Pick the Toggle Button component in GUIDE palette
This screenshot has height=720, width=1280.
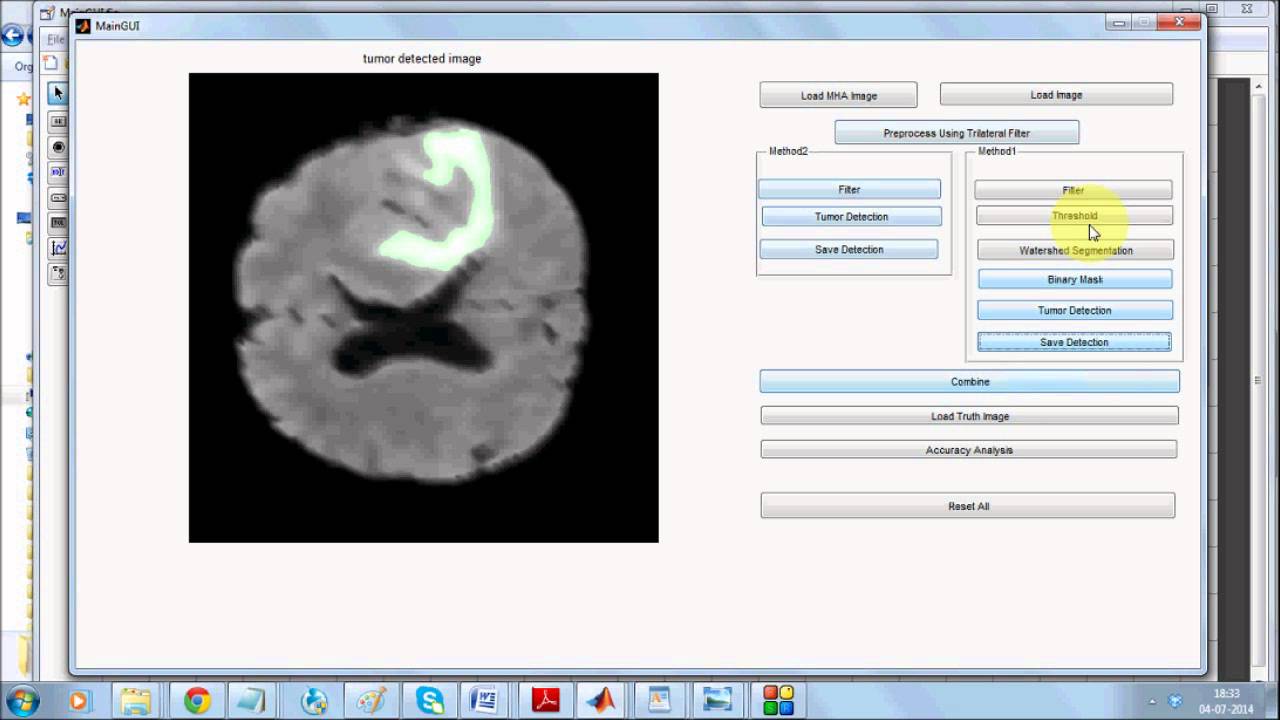[x=58, y=222]
